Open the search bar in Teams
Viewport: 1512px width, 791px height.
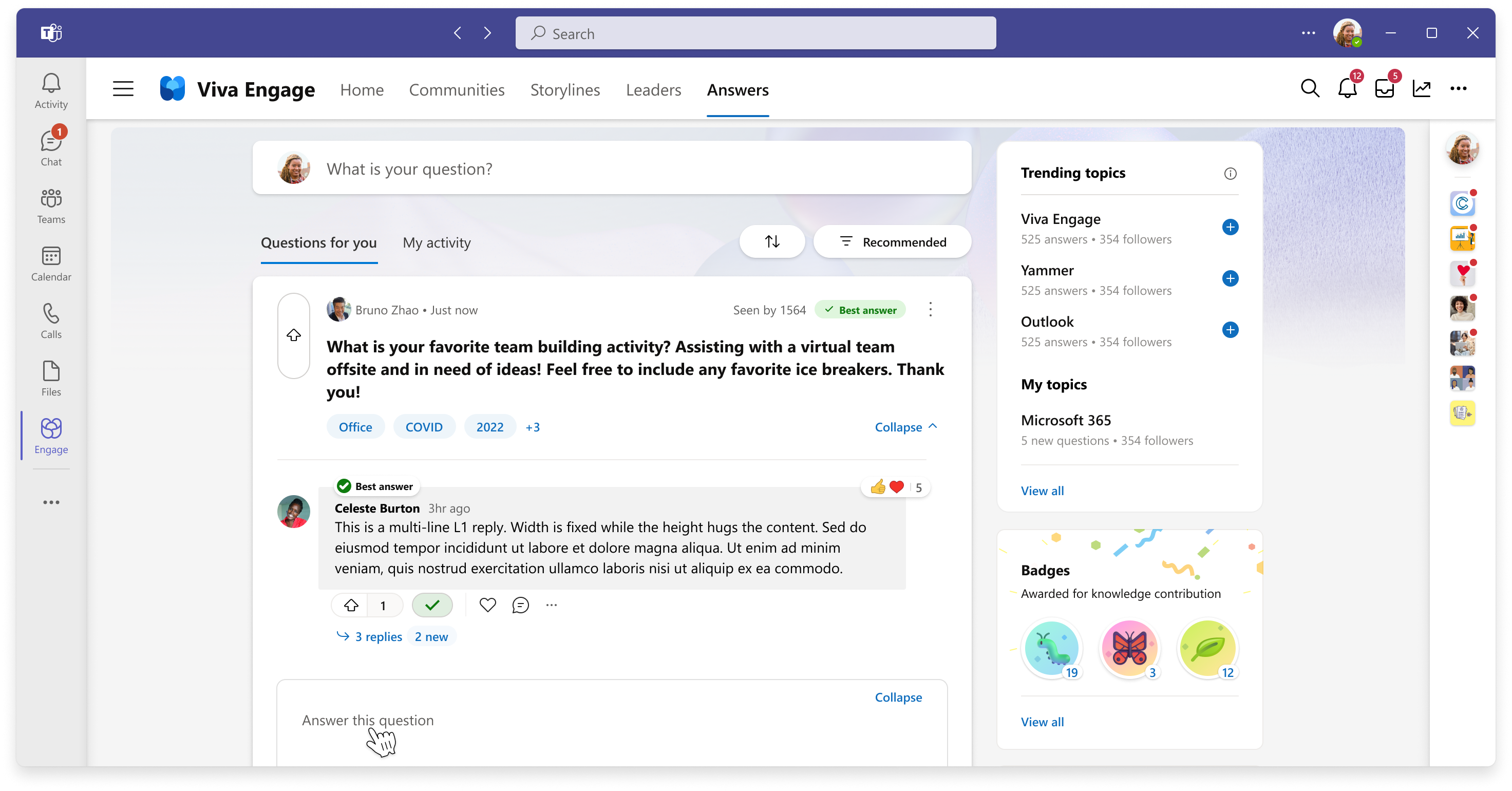(x=756, y=32)
